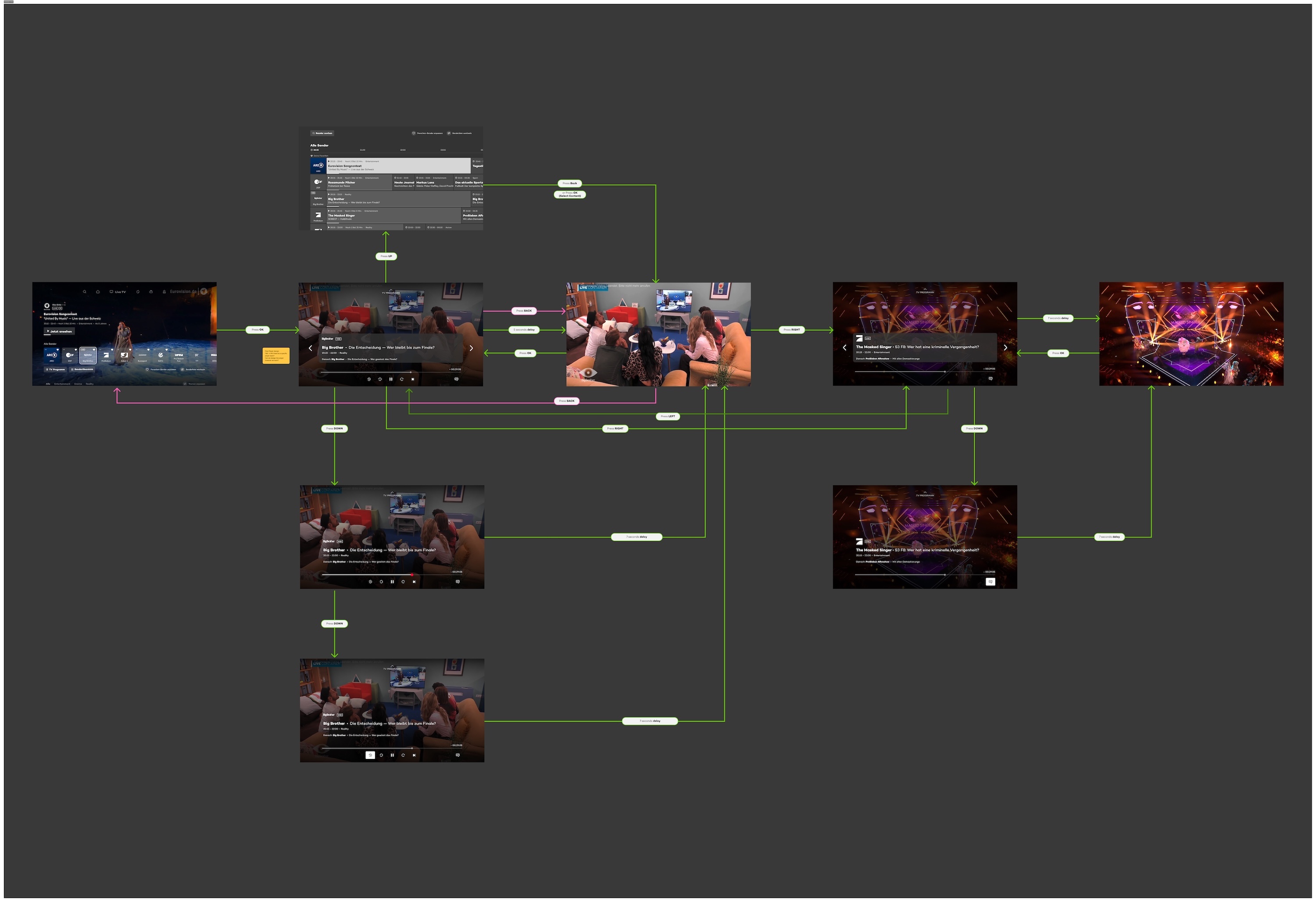Viewport: 1316px width, 902px height.
Task: Click the search icon in home screen navigation
Action: [x=84, y=292]
